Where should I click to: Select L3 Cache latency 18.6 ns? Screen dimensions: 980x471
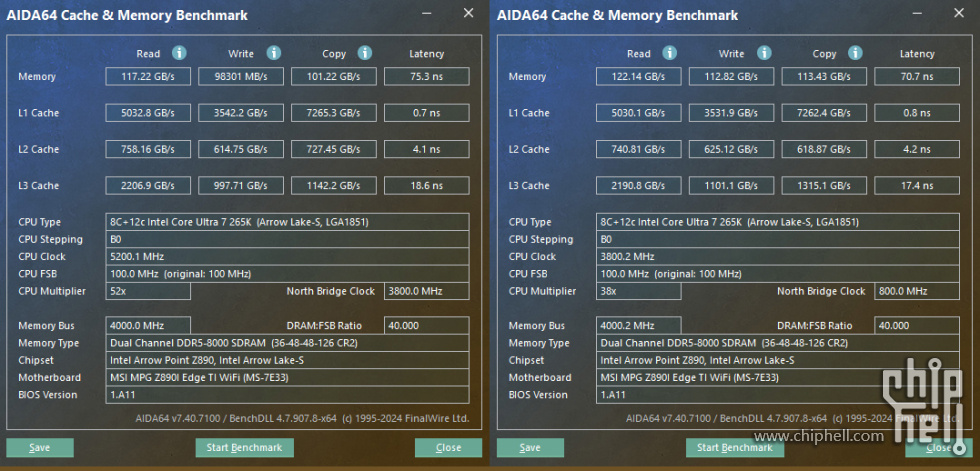tap(426, 186)
